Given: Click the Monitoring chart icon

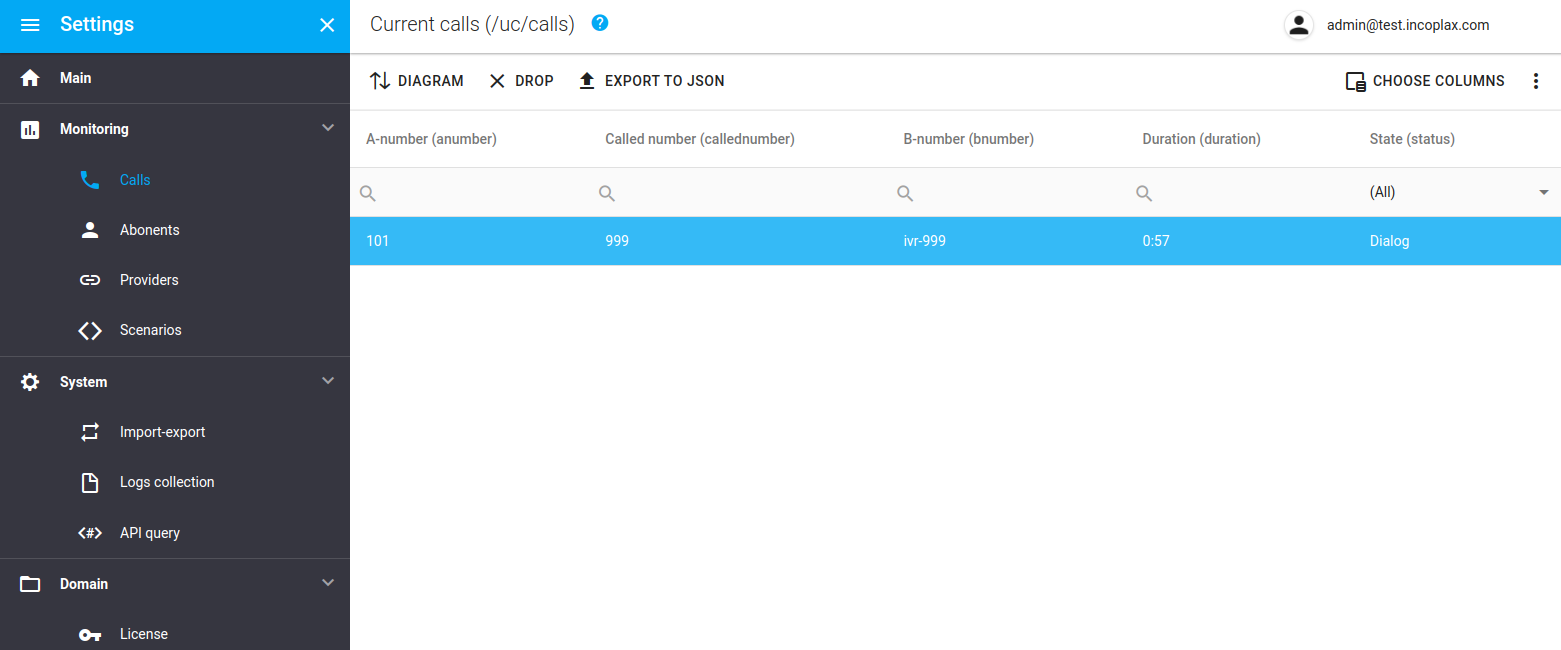Looking at the screenshot, I should click(x=30, y=129).
